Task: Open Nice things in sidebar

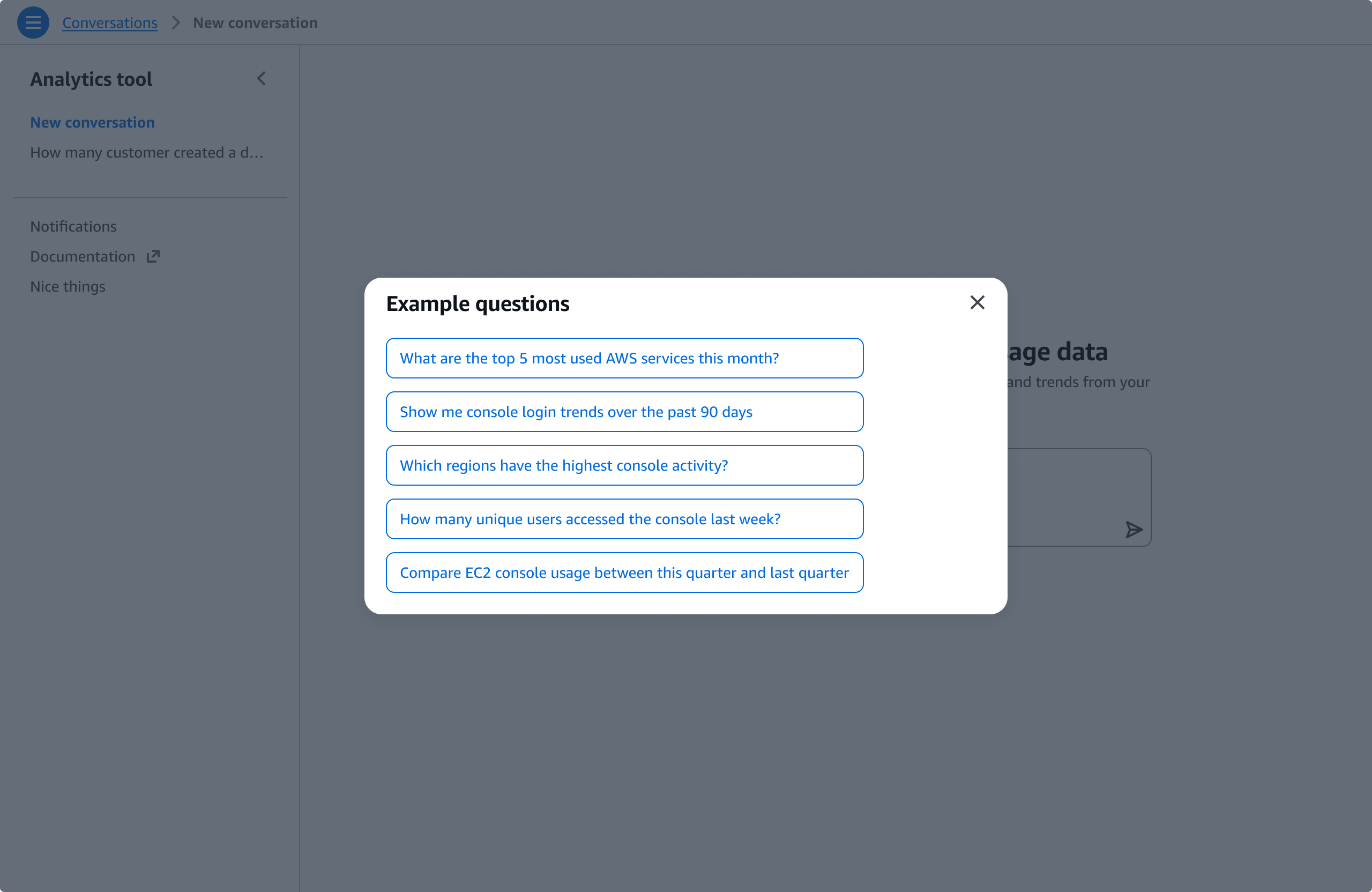Action: tap(68, 286)
